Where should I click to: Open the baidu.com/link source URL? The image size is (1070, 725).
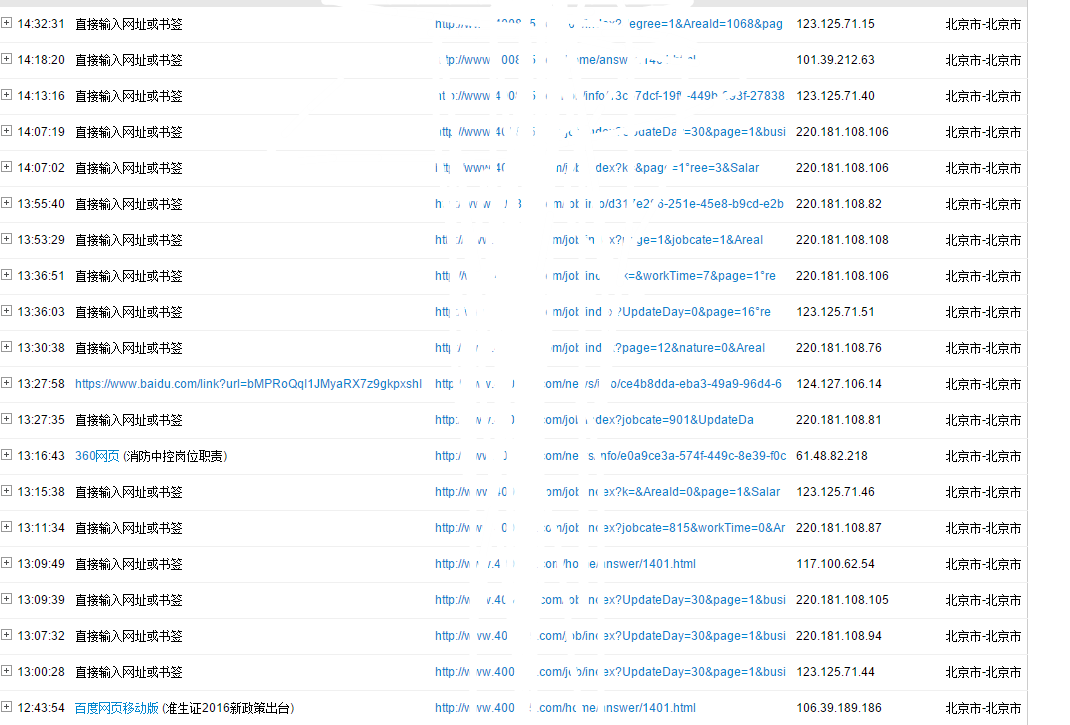click(248, 384)
